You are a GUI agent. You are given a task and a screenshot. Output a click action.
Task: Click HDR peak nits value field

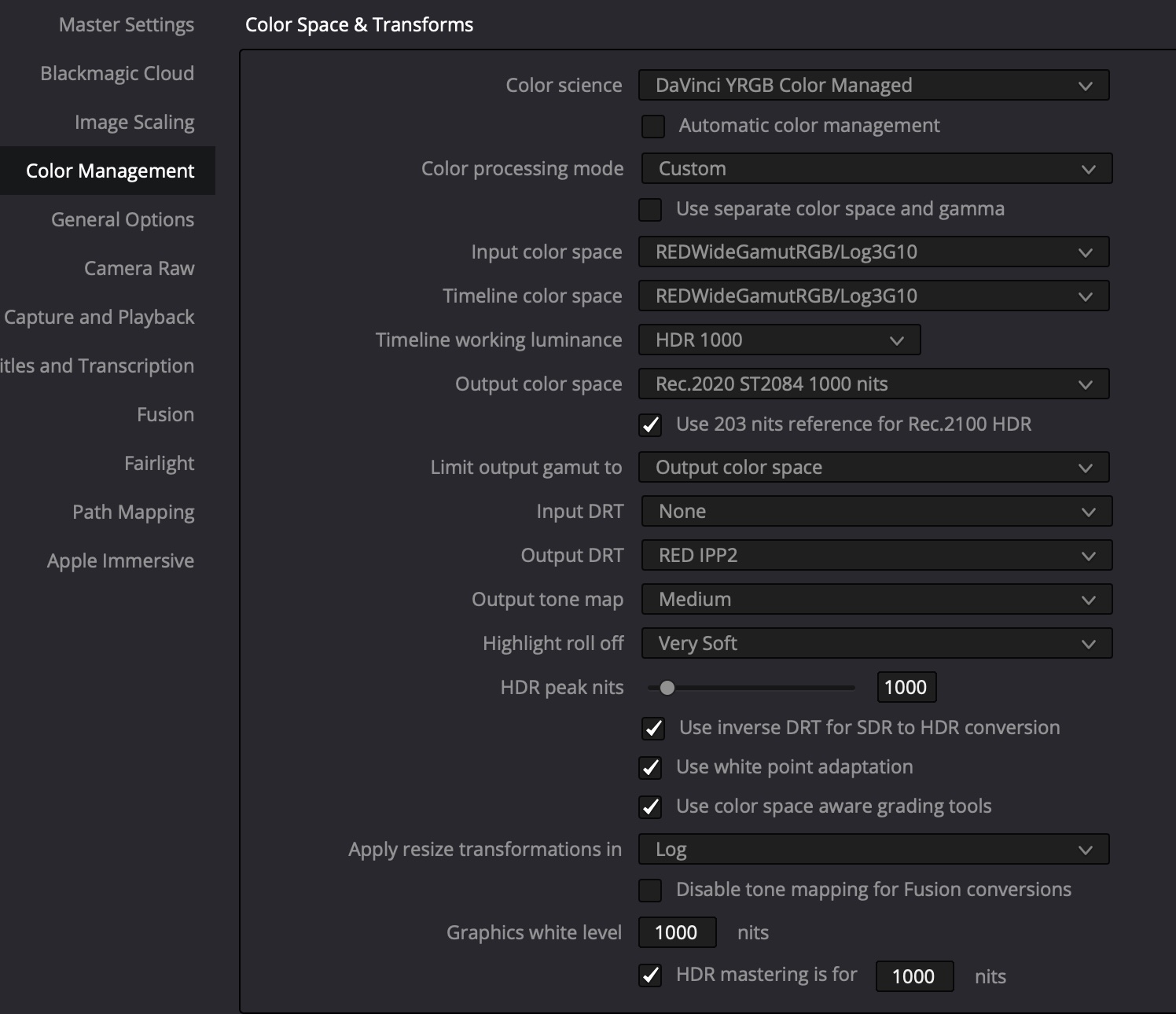point(906,687)
